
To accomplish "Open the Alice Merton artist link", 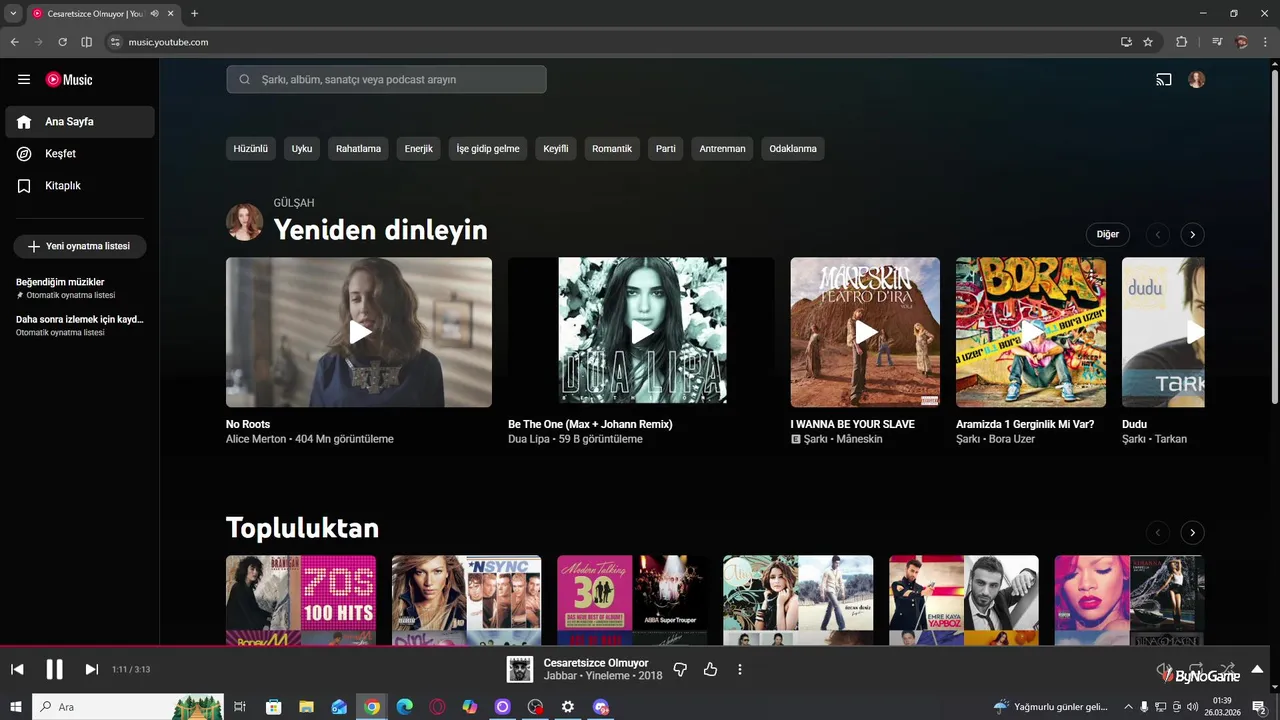I will pyautogui.click(x=257, y=439).
